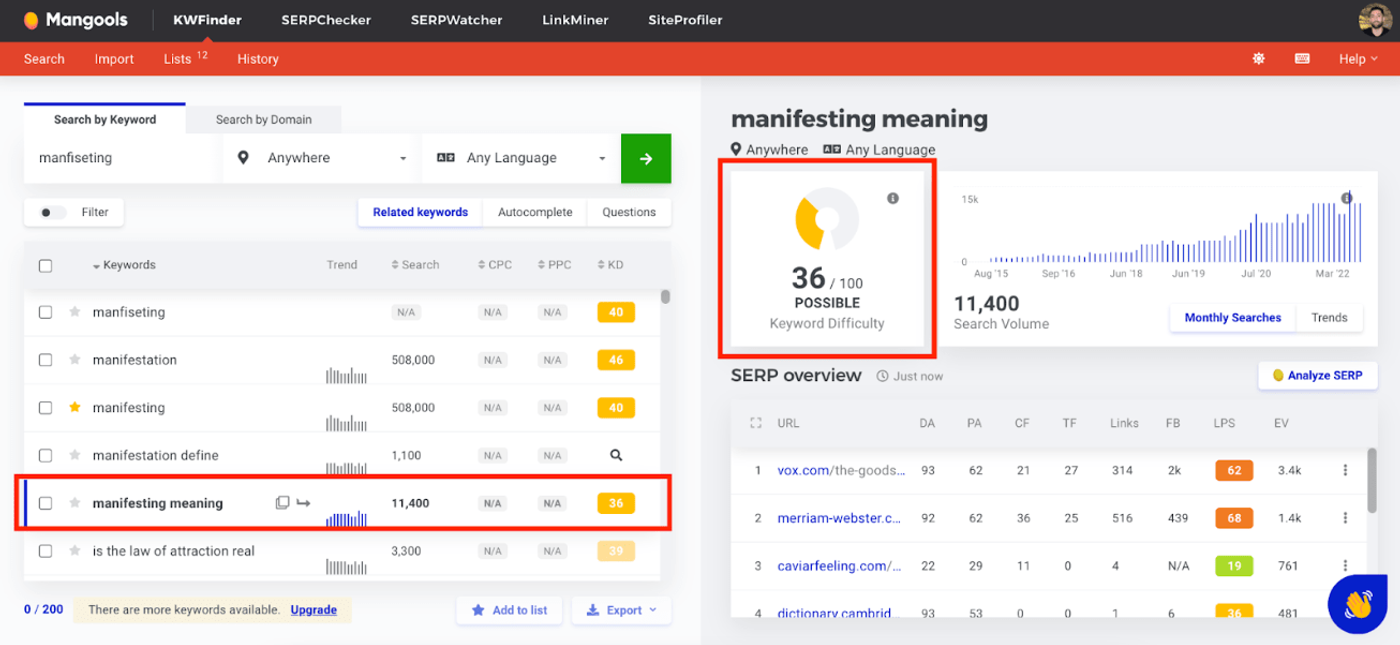This screenshot has height=645, width=1400.
Task: Switch chart to Trends tab
Action: coord(1329,318)
